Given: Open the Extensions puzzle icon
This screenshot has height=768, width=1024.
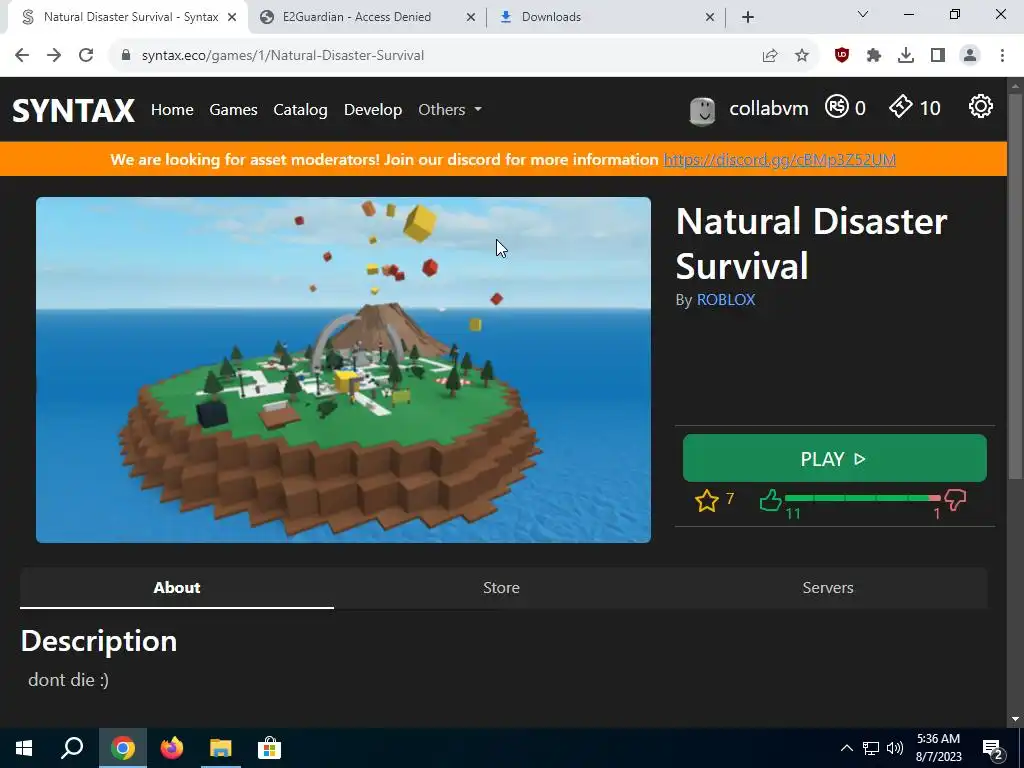Looking at the screenshot, I should click(x=874, y=56).
